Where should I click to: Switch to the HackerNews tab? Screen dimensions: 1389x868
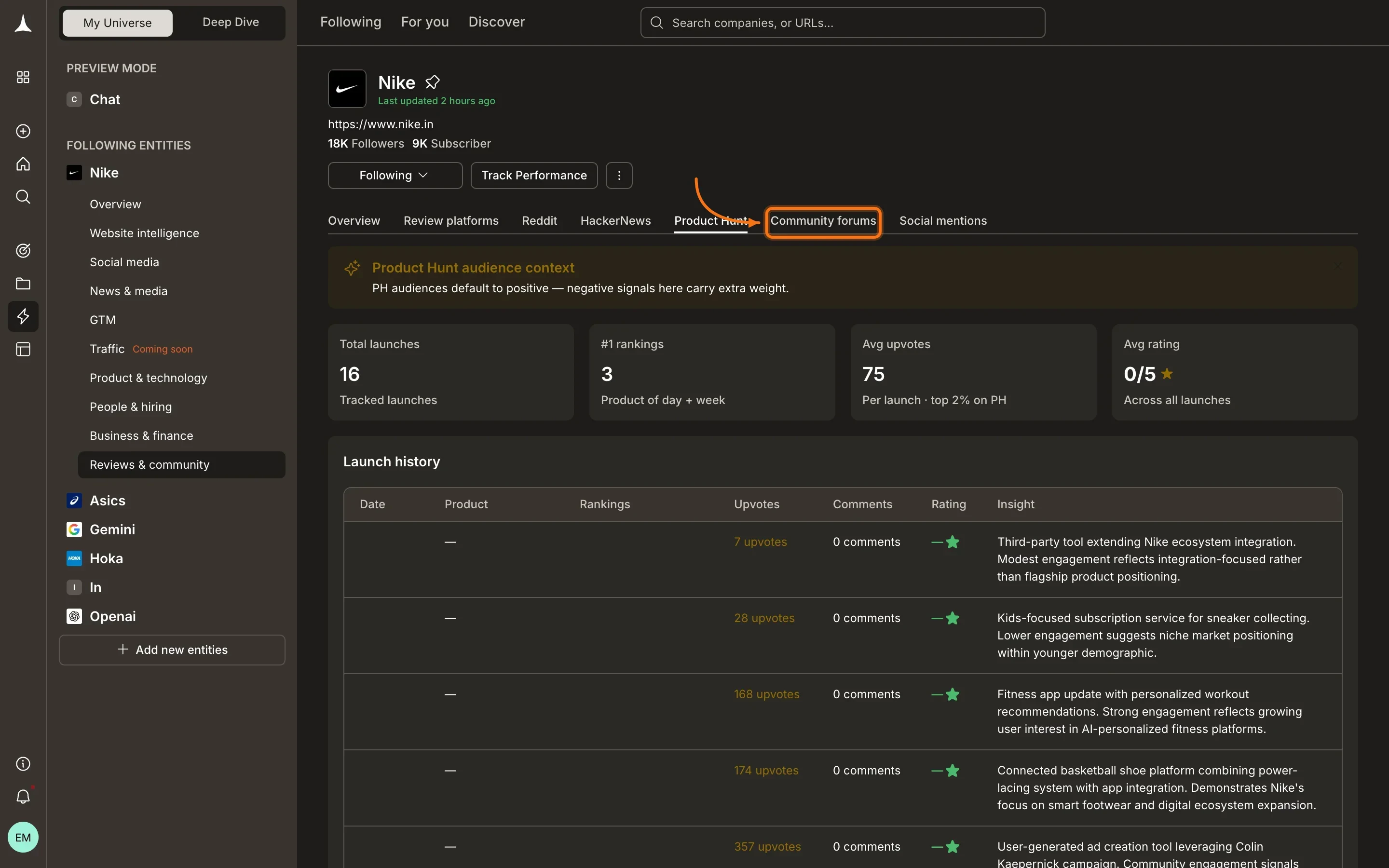point(615,221)
